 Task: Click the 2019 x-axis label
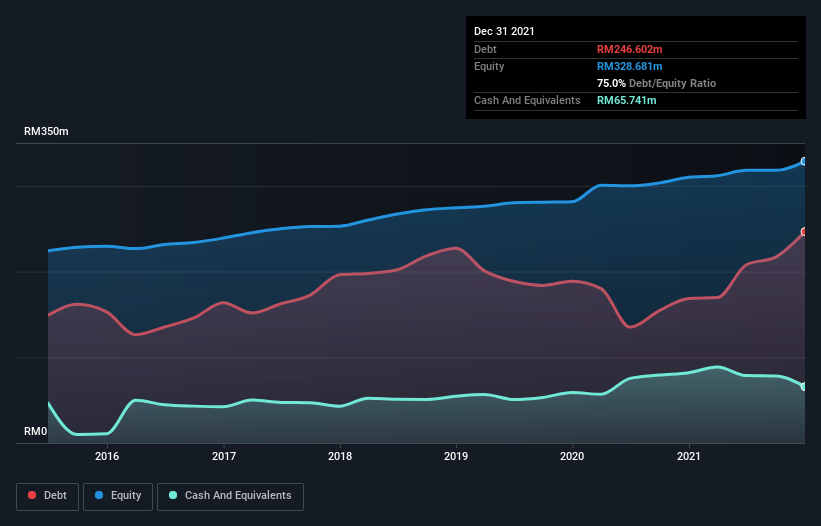click(456, 456)
